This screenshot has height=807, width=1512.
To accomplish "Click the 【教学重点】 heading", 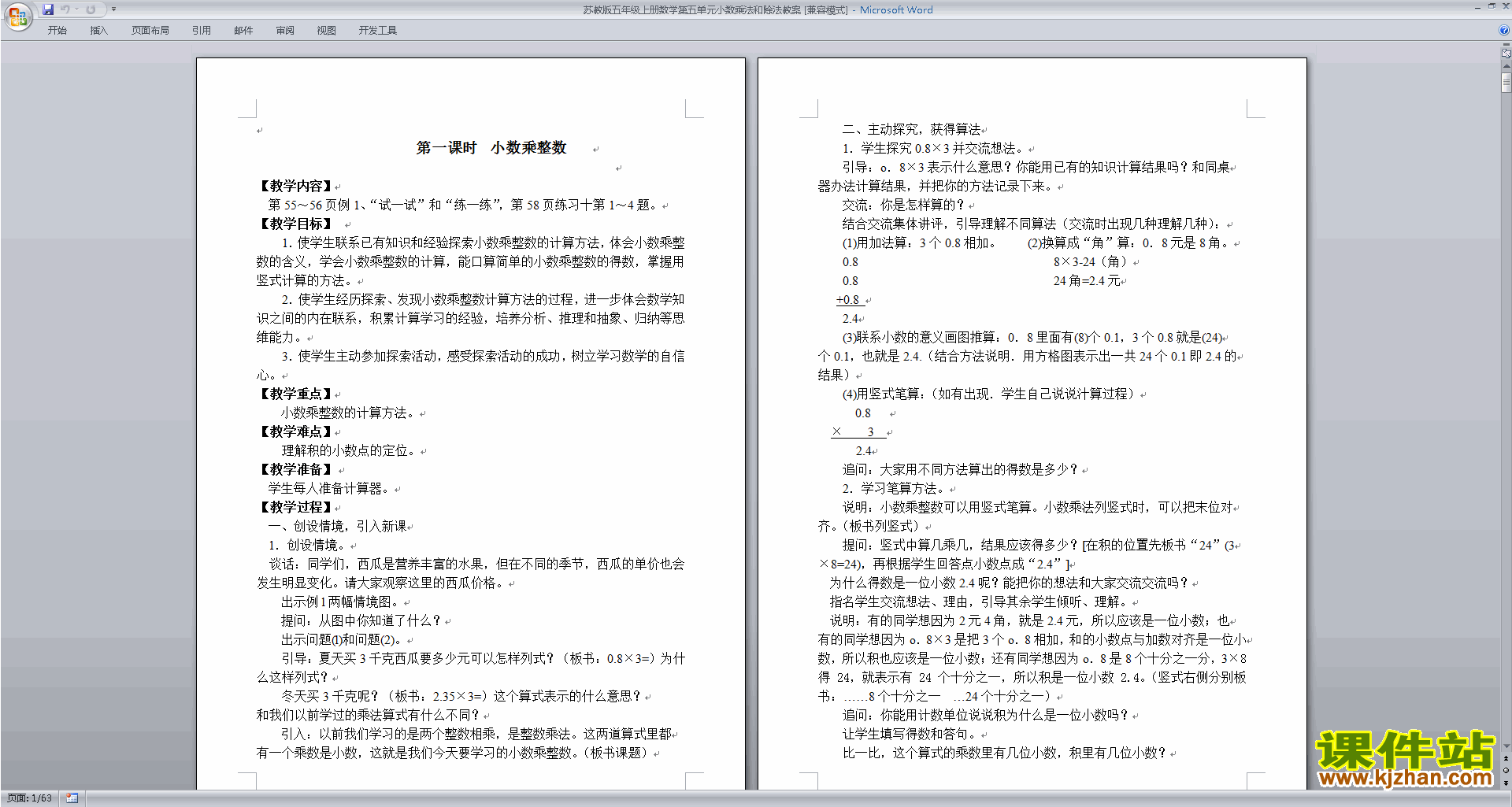I will point(296,394).
